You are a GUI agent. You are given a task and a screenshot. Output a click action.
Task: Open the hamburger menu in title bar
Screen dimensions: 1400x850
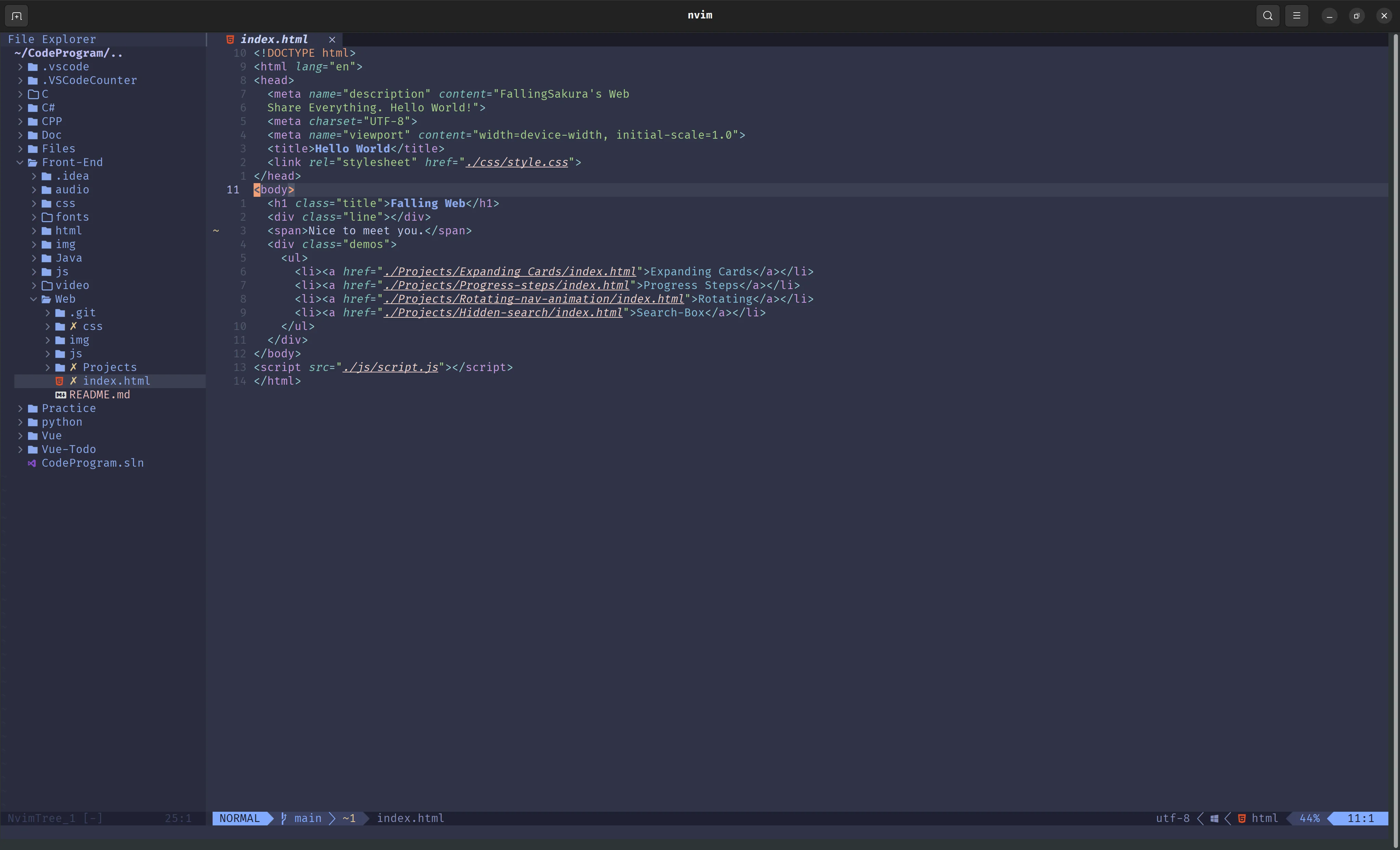[x=1296, y=16]
